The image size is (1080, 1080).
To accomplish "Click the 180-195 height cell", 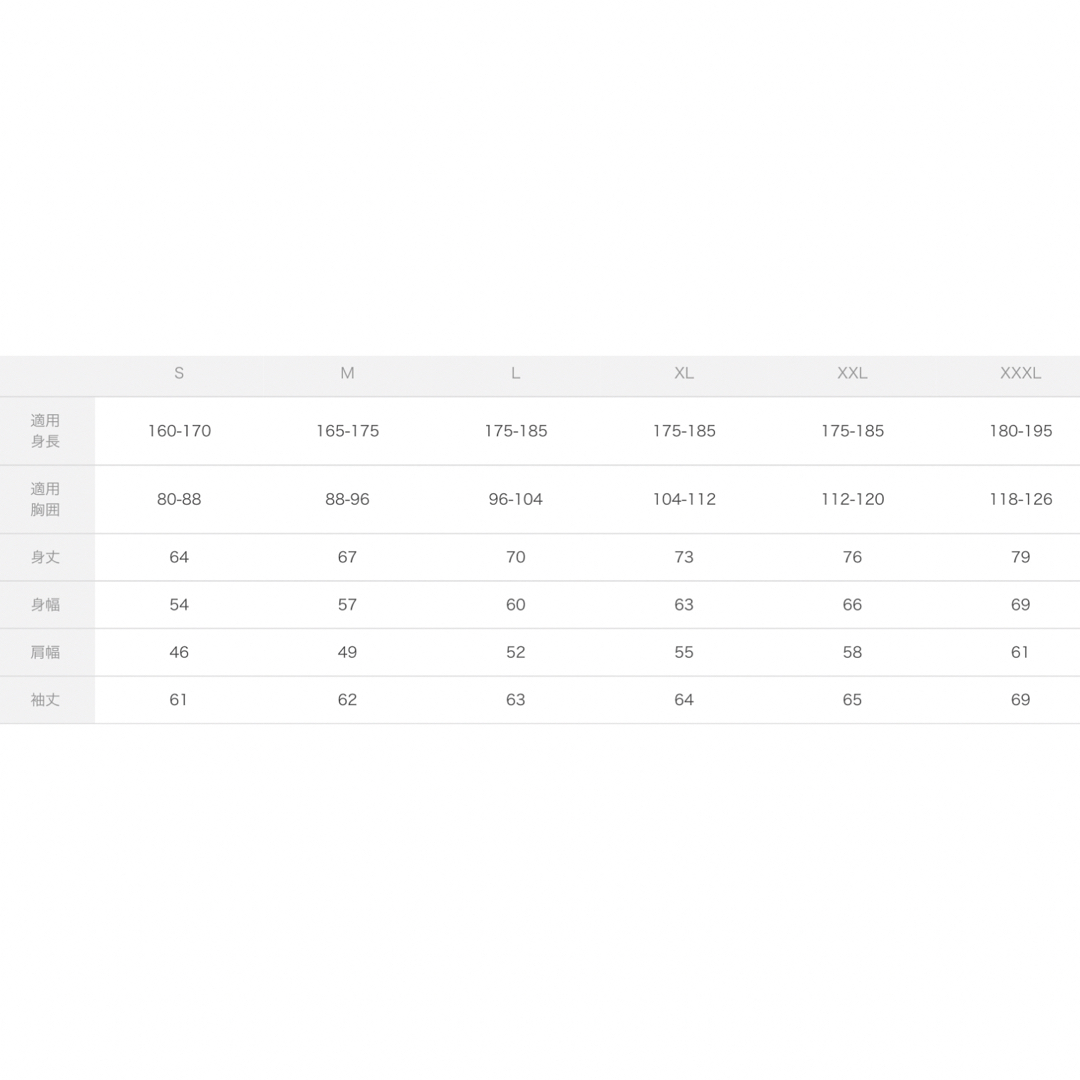I will pyautogui.click(x=1021, y=431).
